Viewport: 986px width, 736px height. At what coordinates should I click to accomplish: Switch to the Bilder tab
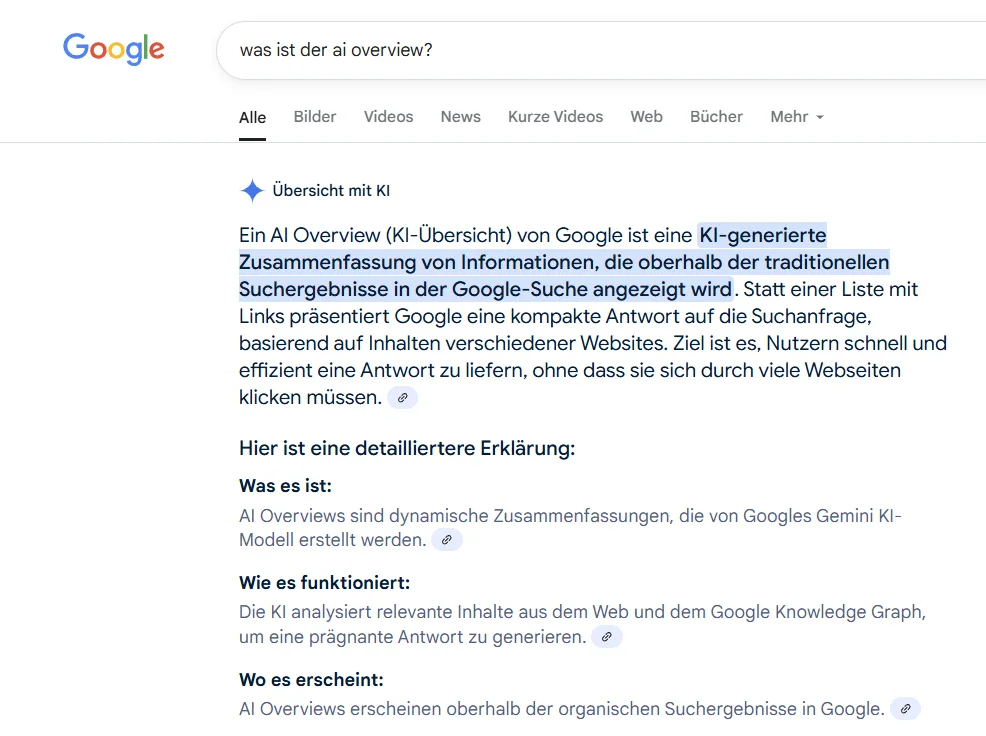(x=315, y=117)
